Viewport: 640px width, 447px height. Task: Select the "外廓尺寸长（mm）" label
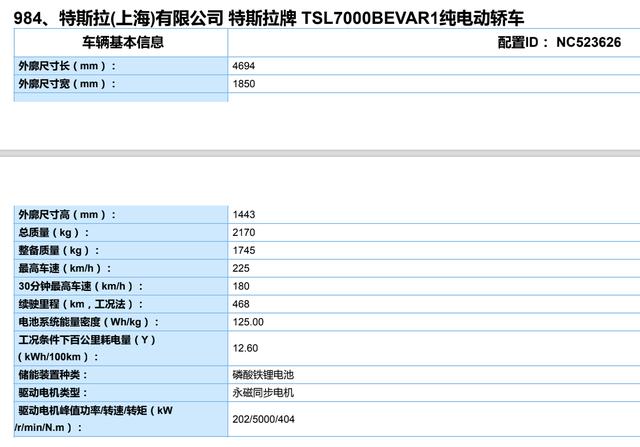tap(67, 66)
